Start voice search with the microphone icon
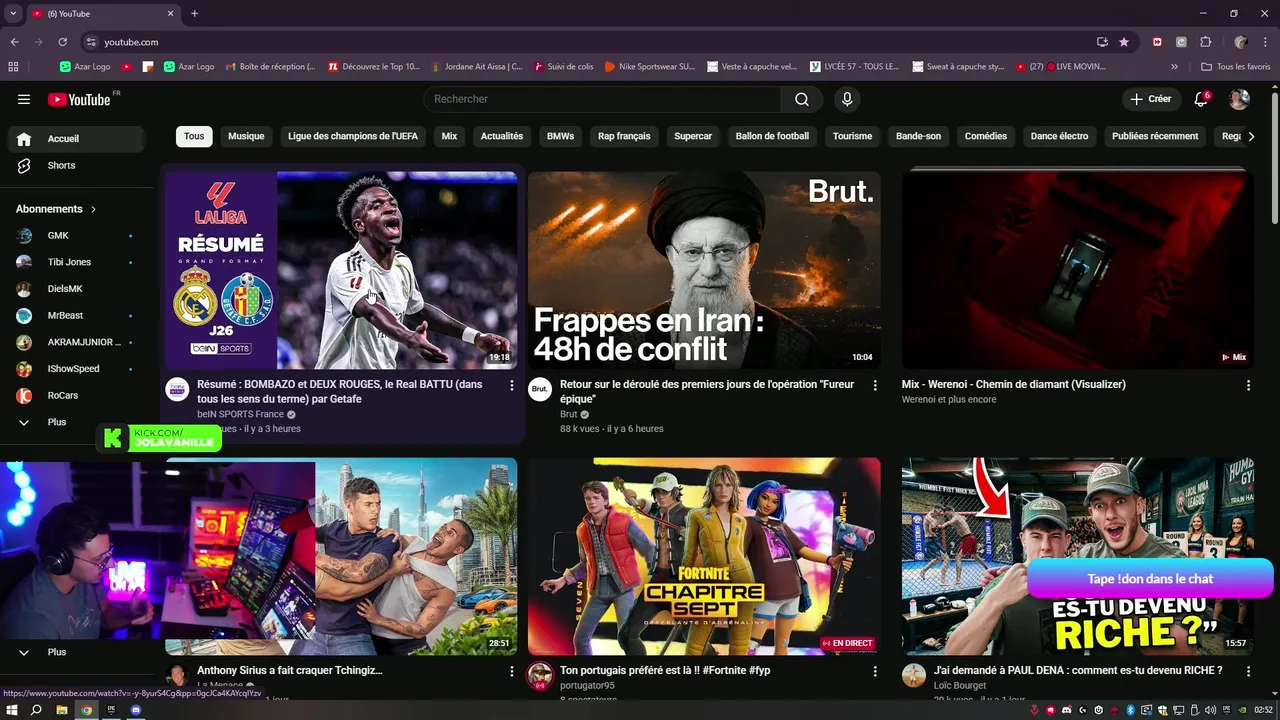This screenshot has height=720, width=1280. click(847, 99)
